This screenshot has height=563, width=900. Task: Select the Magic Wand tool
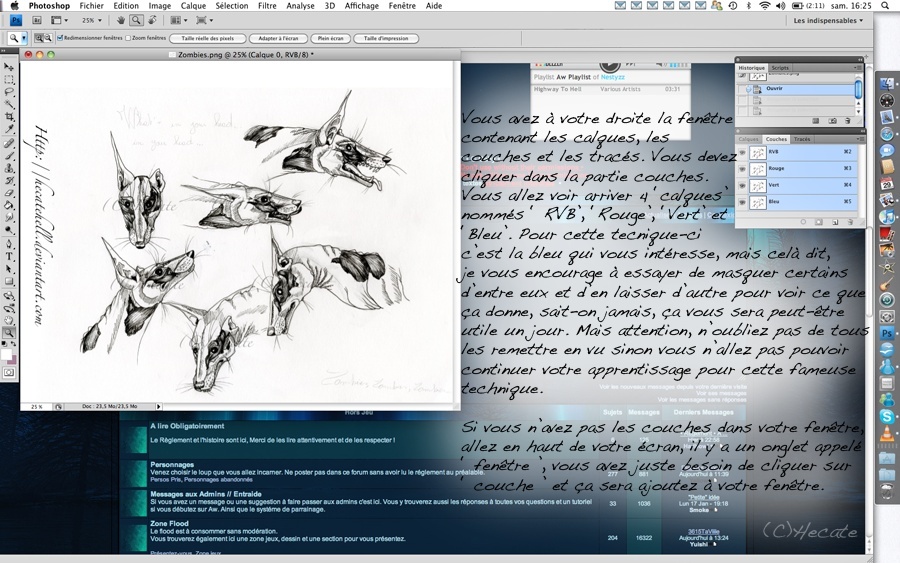[x=9, y=103]
